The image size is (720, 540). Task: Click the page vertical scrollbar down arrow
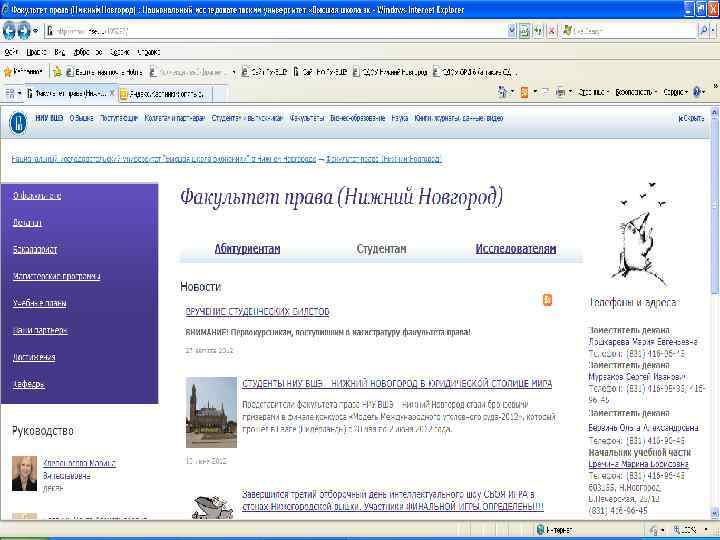(714, 513)
